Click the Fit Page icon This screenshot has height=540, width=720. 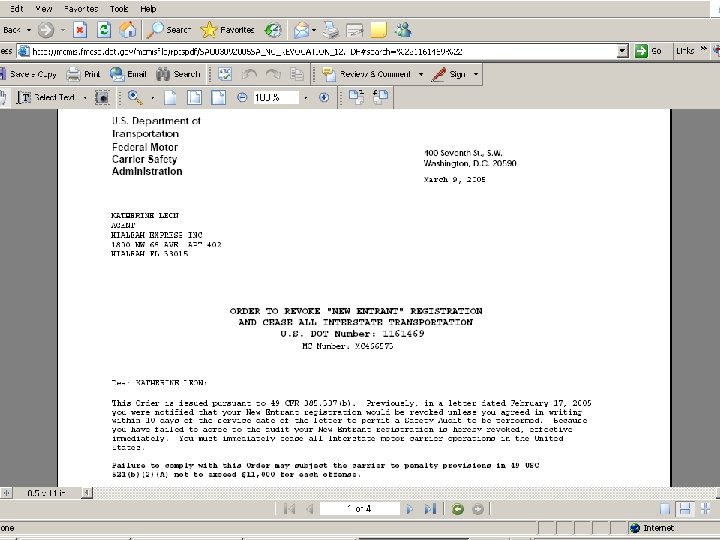pyautogui.click(x=194, y=97)
